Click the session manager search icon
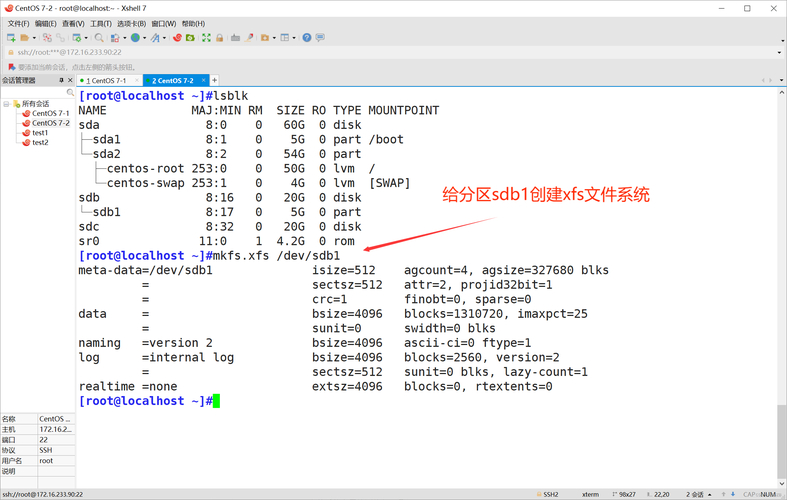This screenshot has width=787, height=500. [70, 92]
